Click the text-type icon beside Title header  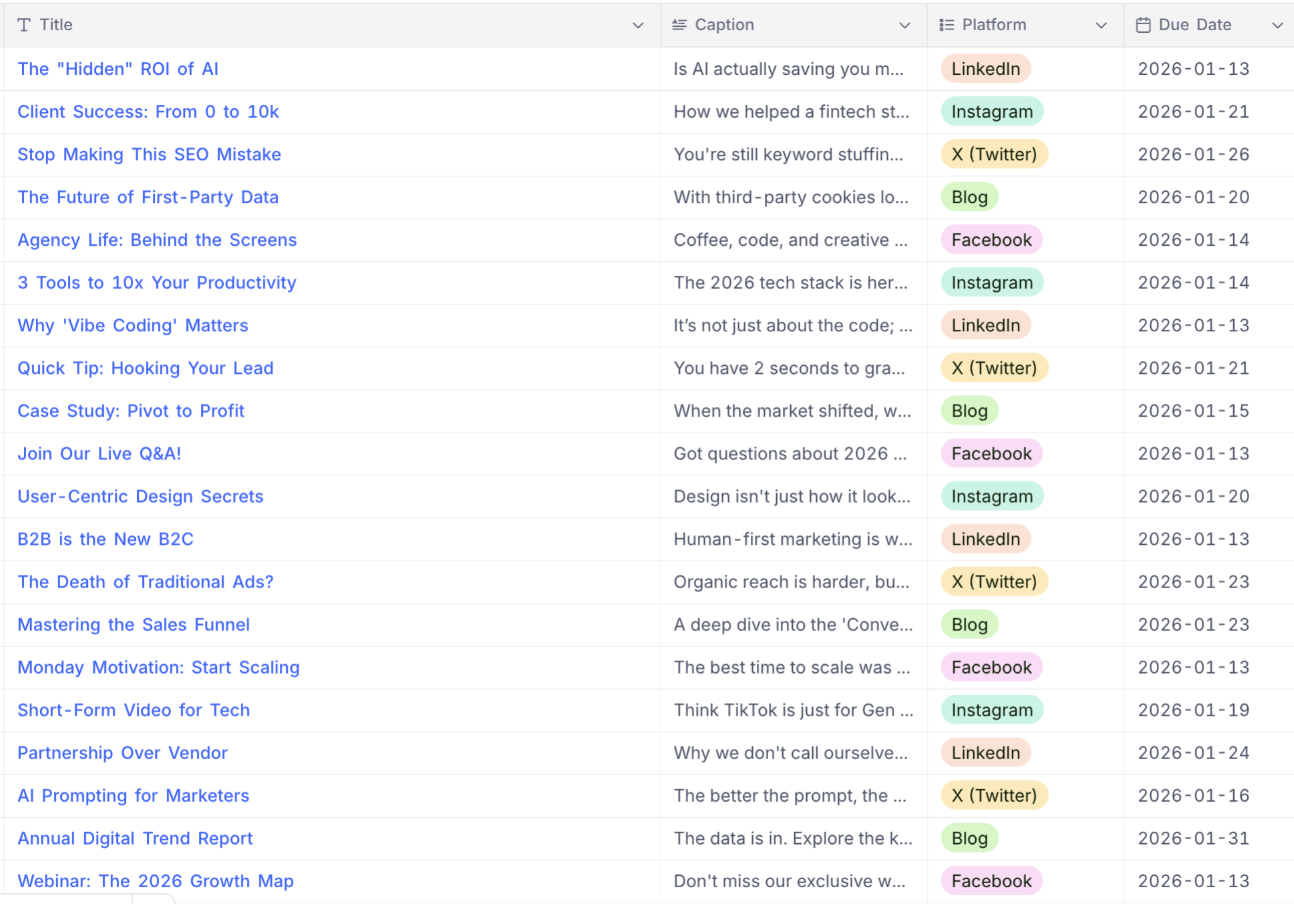pos(24,25)
